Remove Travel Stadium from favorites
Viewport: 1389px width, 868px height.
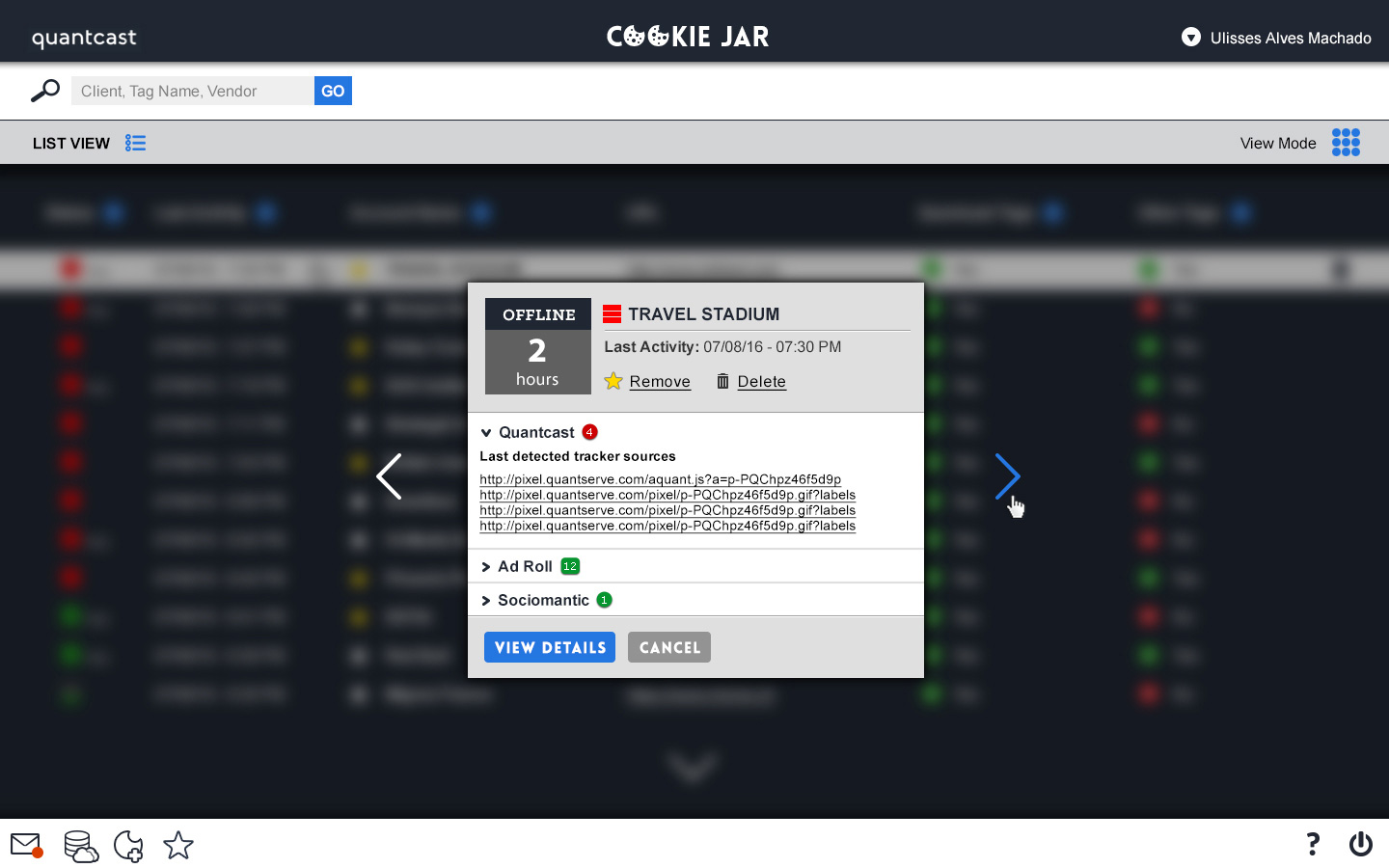click(x=659, y=382)
